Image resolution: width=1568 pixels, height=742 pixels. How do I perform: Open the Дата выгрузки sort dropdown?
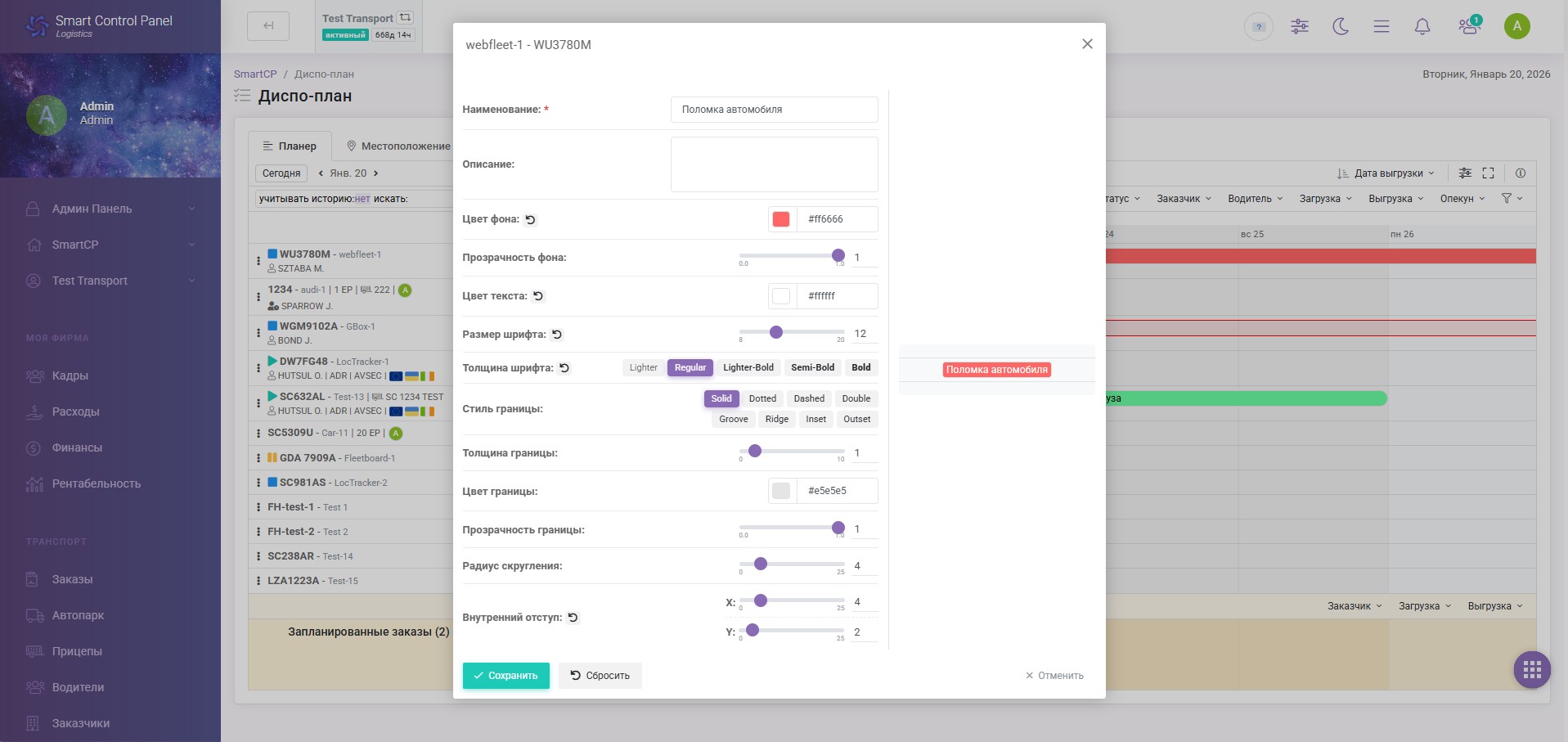point(1386,173)
